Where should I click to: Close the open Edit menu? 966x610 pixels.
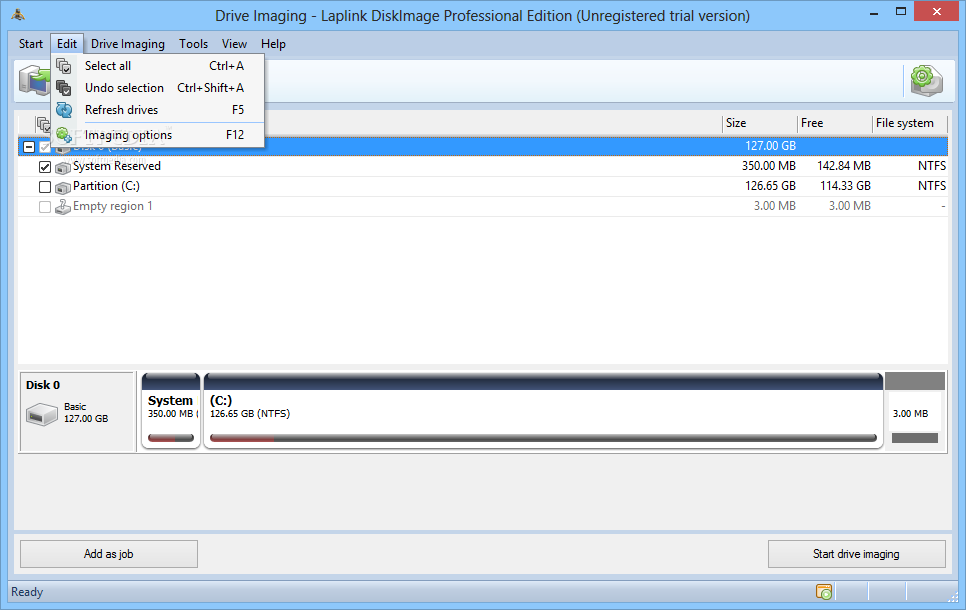[67, 44]
